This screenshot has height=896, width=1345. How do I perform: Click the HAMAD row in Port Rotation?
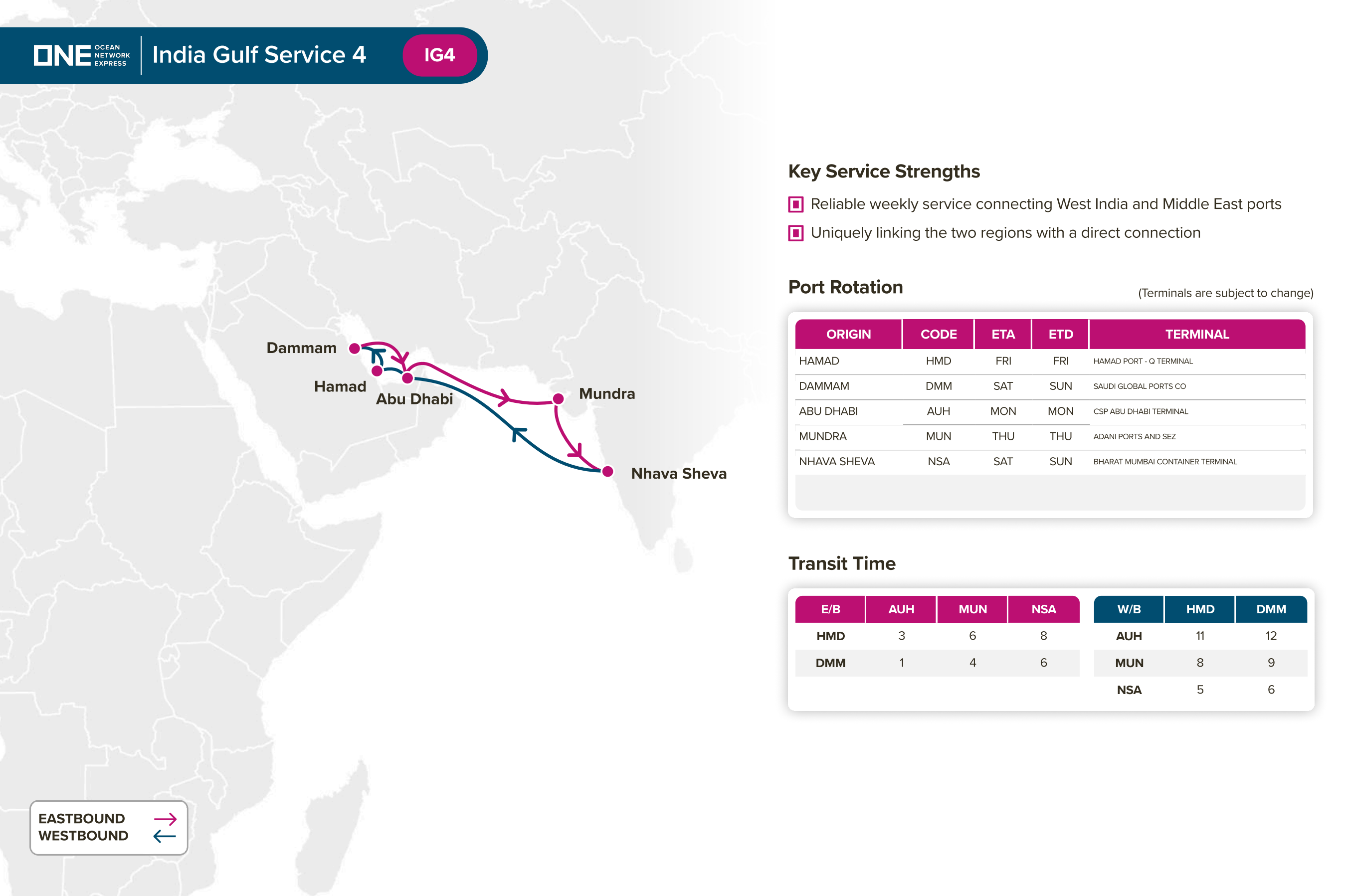tap(819, 361)
